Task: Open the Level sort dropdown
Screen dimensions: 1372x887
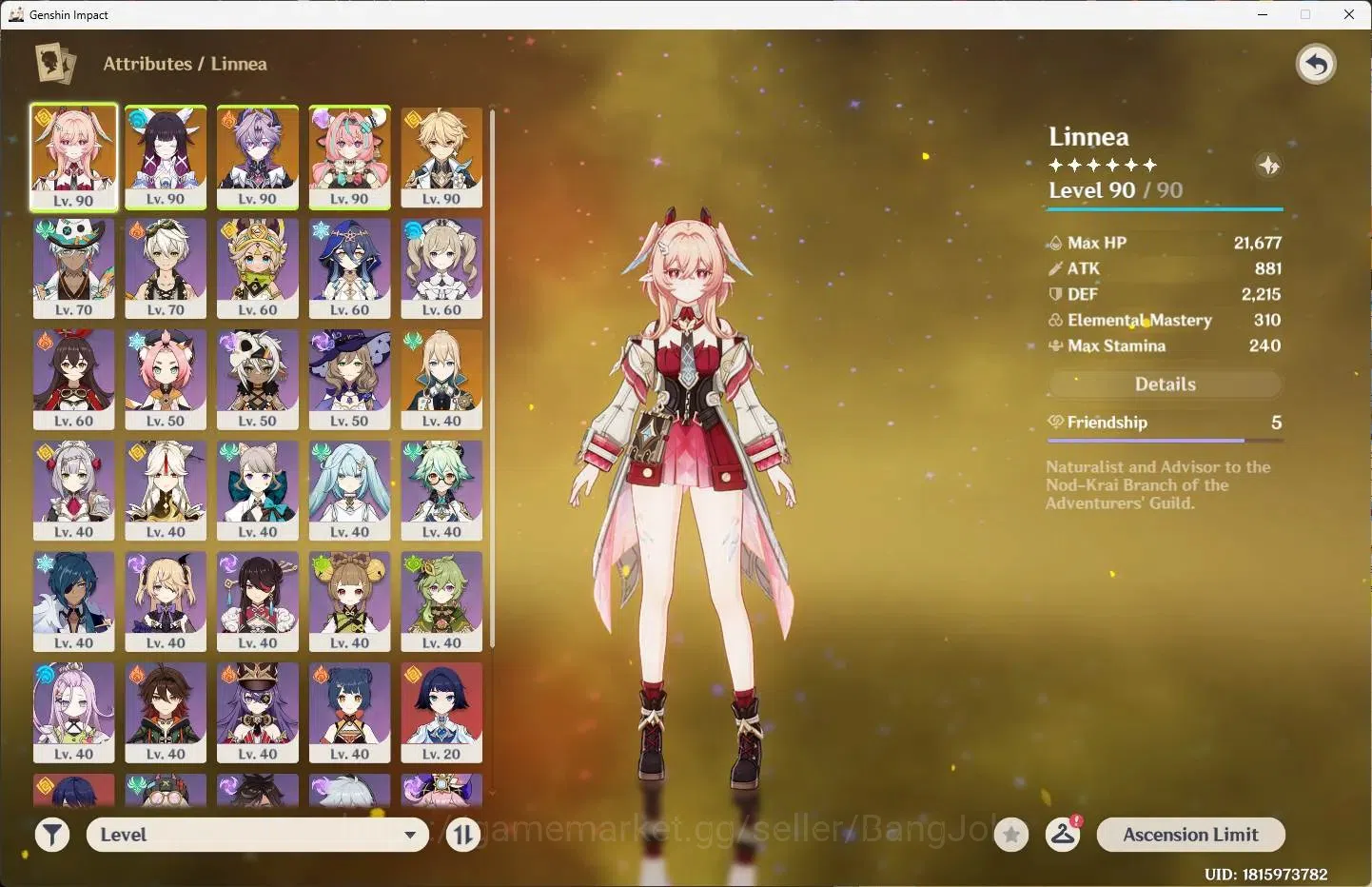Action: (258, 835)
